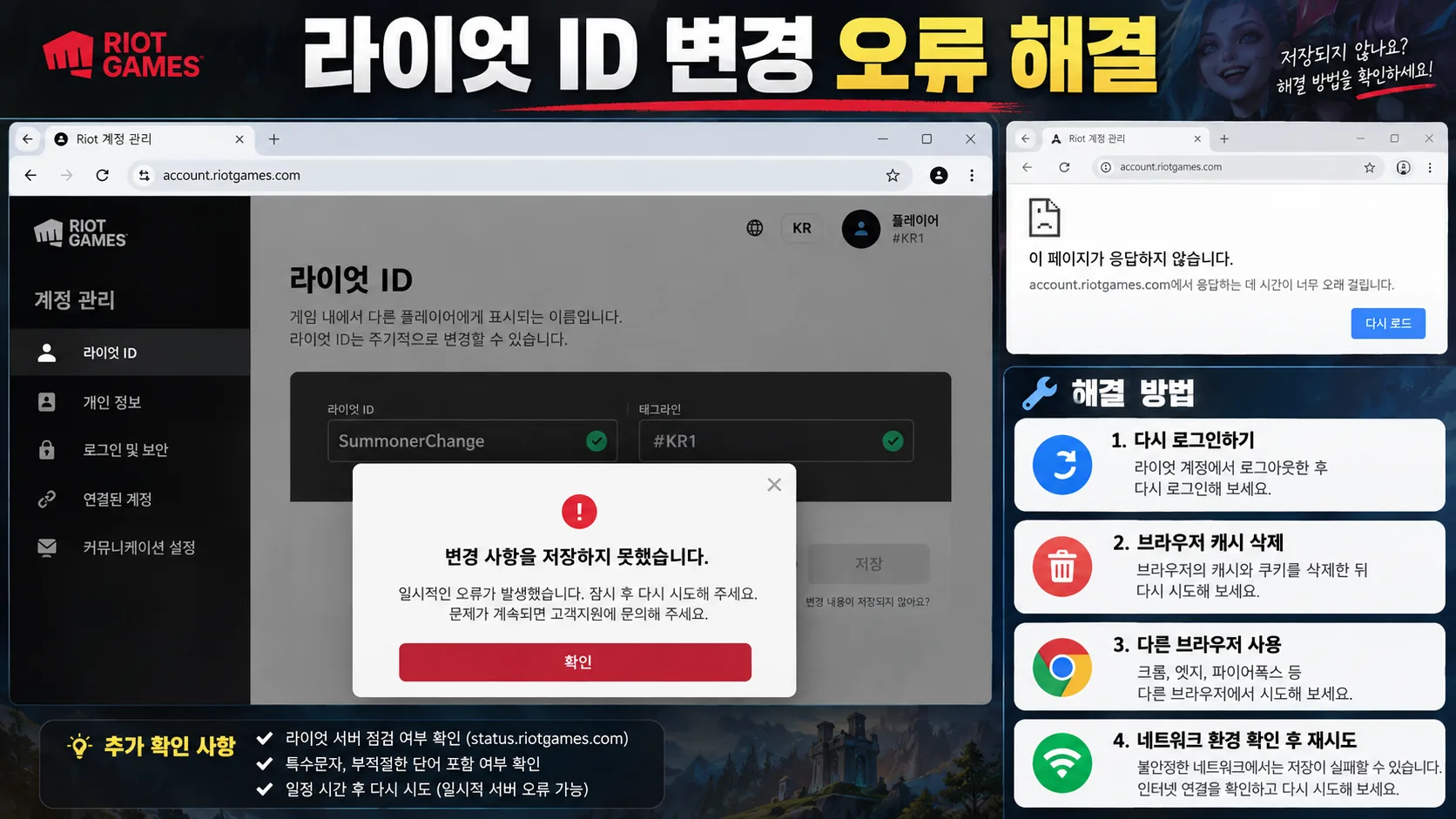
Task: Open profile icon in main browser toolbar
Action: (939, 175)
